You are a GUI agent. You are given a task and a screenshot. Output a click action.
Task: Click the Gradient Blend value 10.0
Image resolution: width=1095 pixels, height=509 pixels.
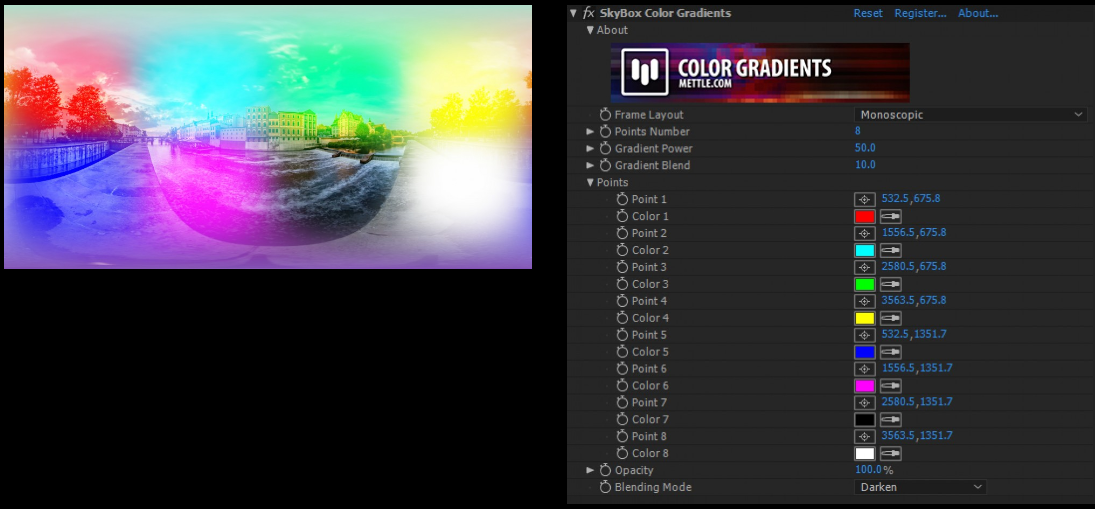pos(865,165)
